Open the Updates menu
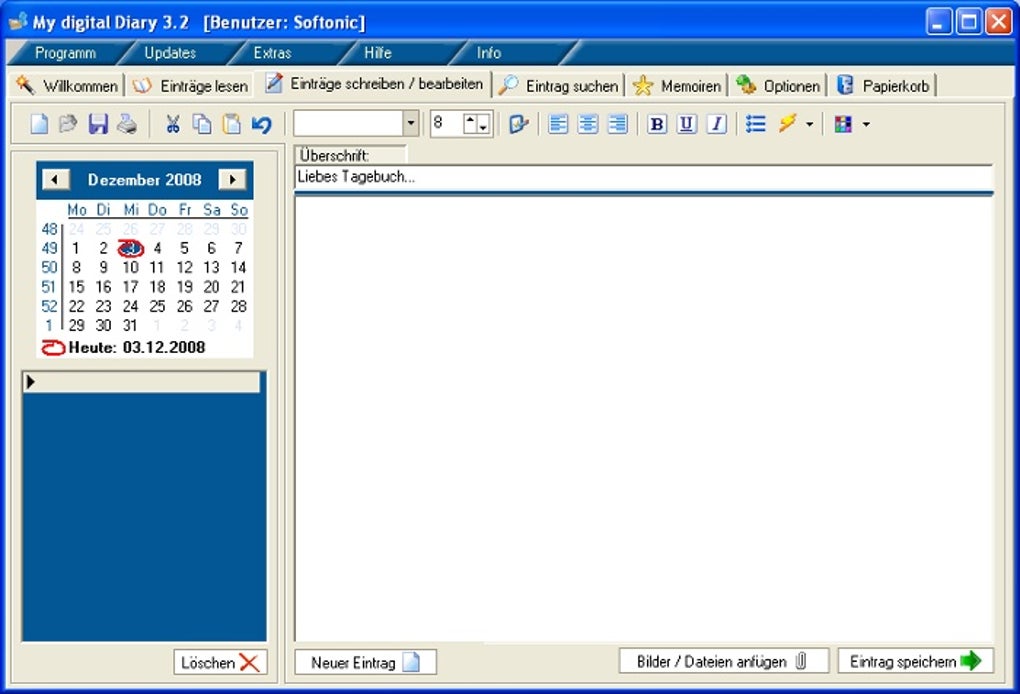Screen dimensions: 1020x694 pos(170,53)
